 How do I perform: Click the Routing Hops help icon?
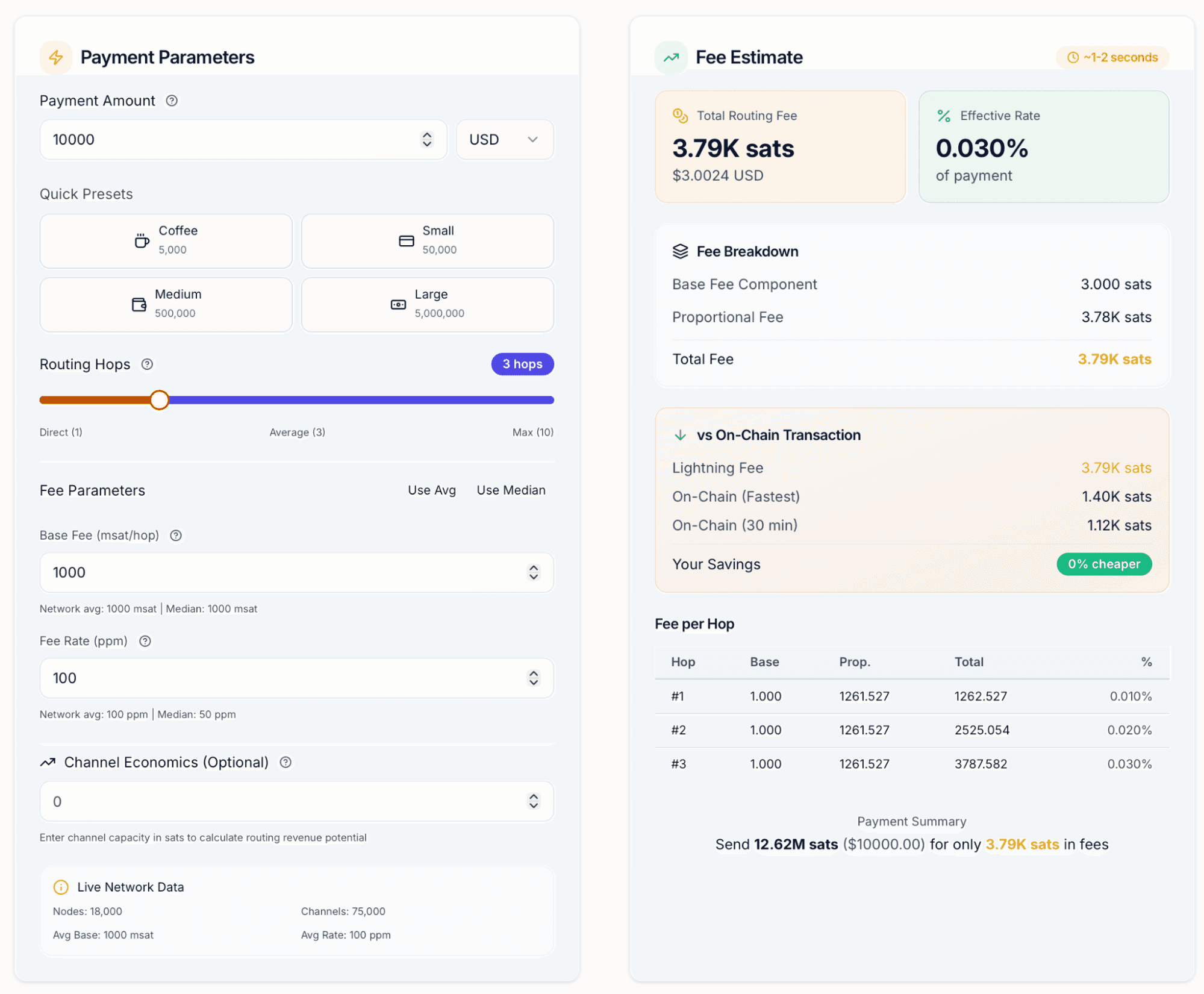(147, 364)
